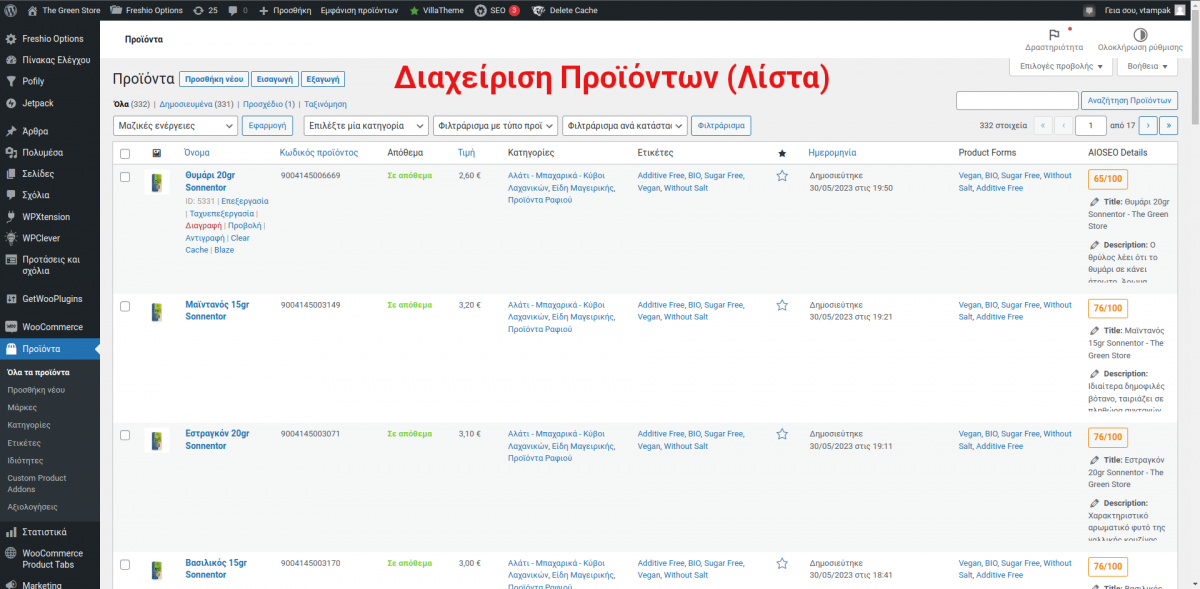The height and width of the screenshot is (589, 1200).
Task: Expand Επιλογές προβολής screen options
Action: click(x=1061, y=67)
